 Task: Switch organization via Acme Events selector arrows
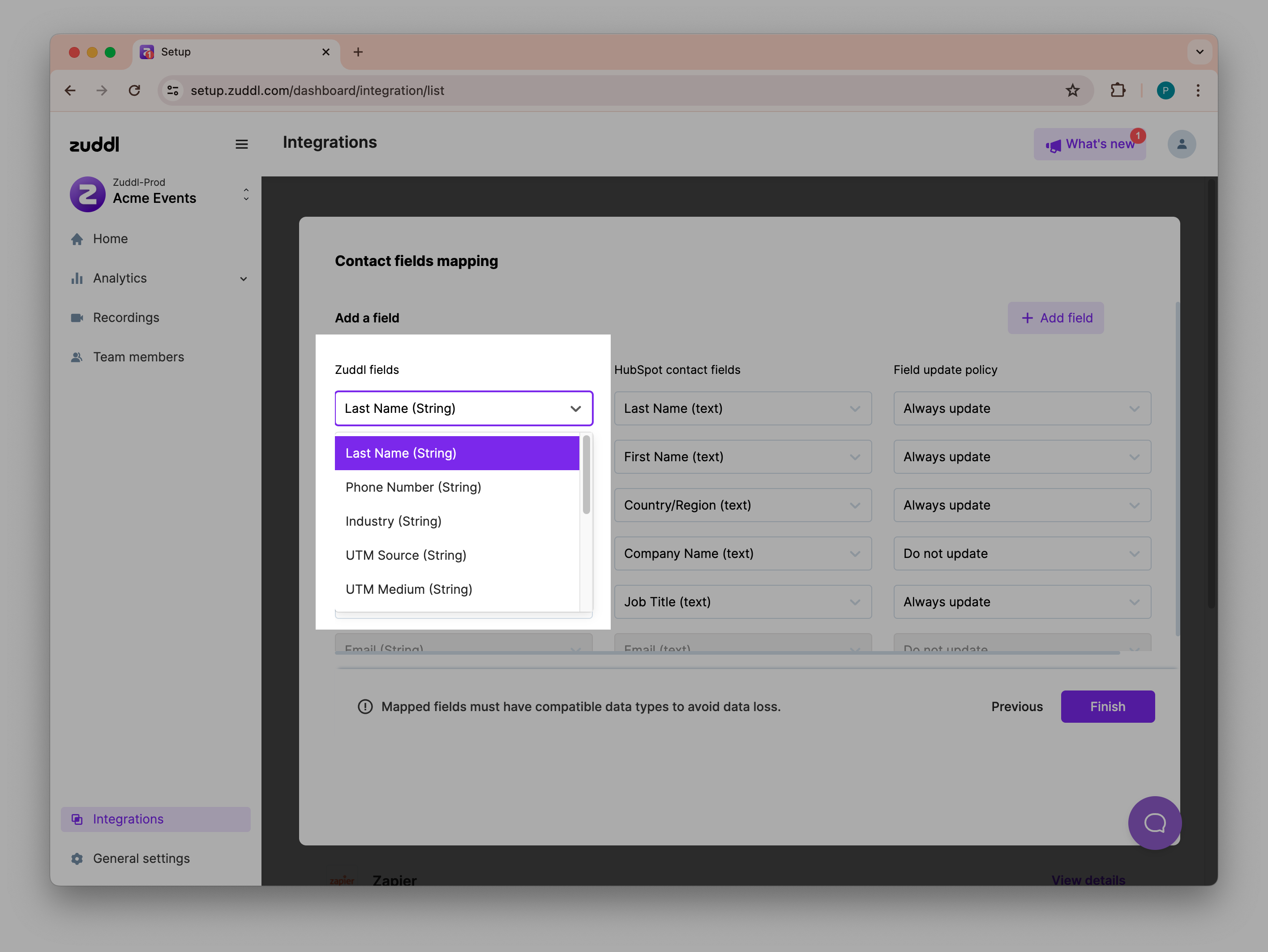[x=246, y=194]
